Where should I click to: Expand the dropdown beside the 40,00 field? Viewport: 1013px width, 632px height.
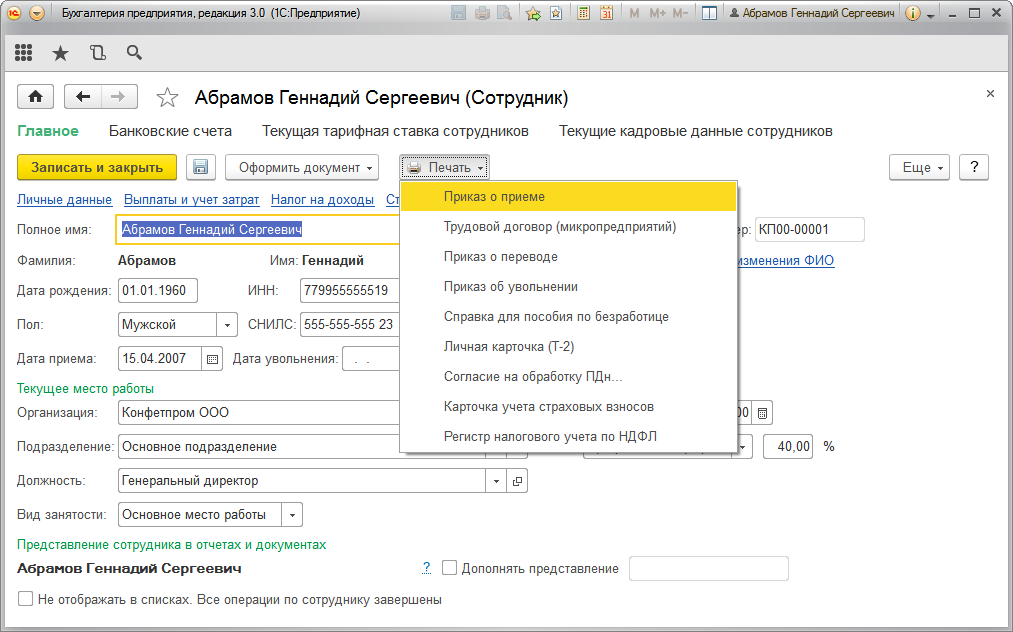coord(742,447)
